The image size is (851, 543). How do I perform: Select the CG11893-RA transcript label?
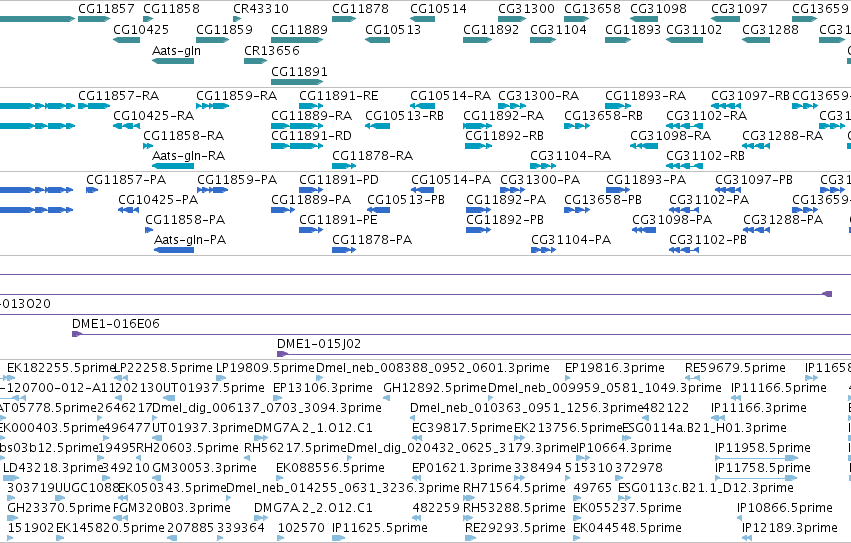coord(646,96)
